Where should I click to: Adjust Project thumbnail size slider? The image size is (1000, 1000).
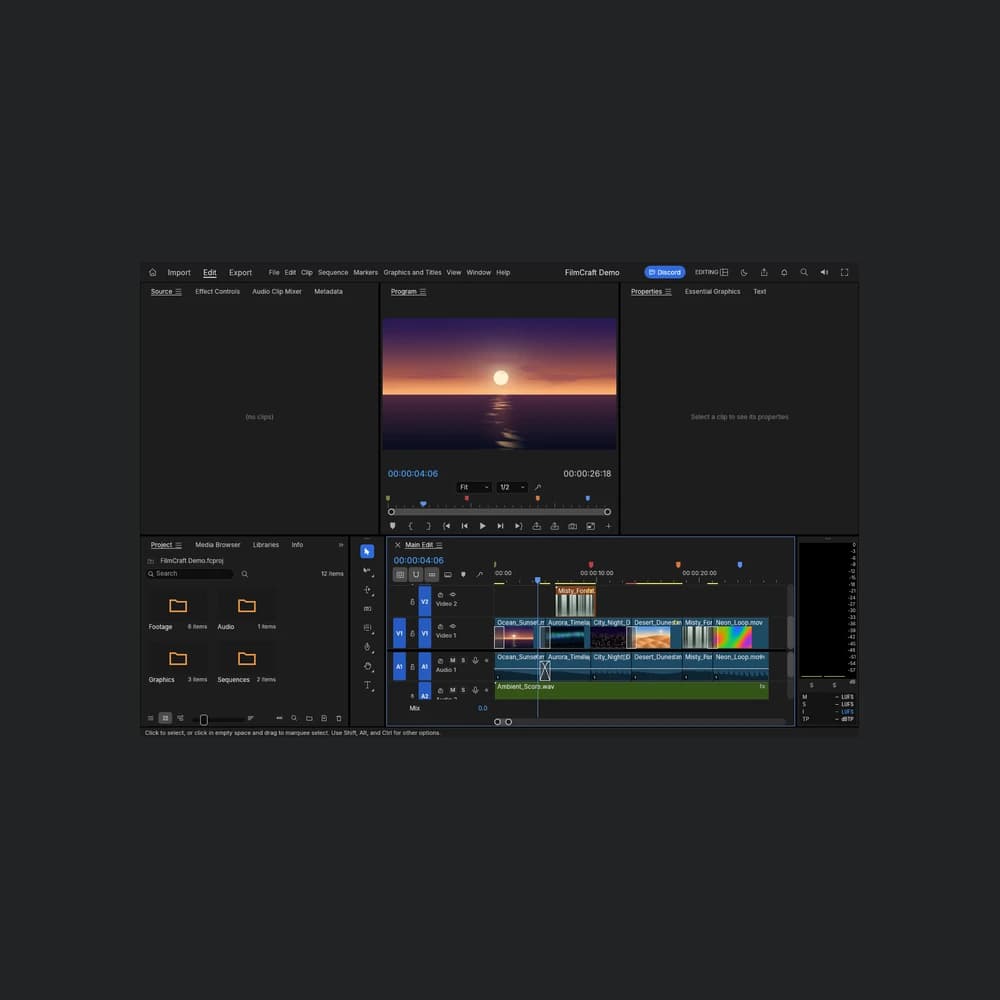(217, 719)
